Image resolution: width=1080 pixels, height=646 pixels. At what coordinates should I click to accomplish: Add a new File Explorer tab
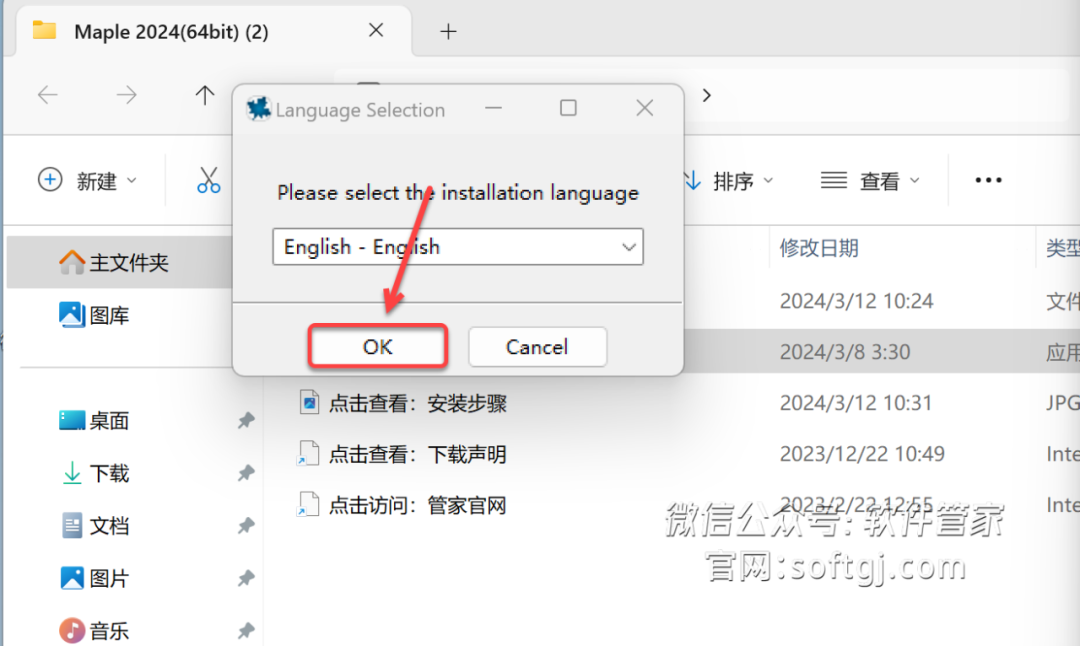pyautogui.click(x=448, y=31)
